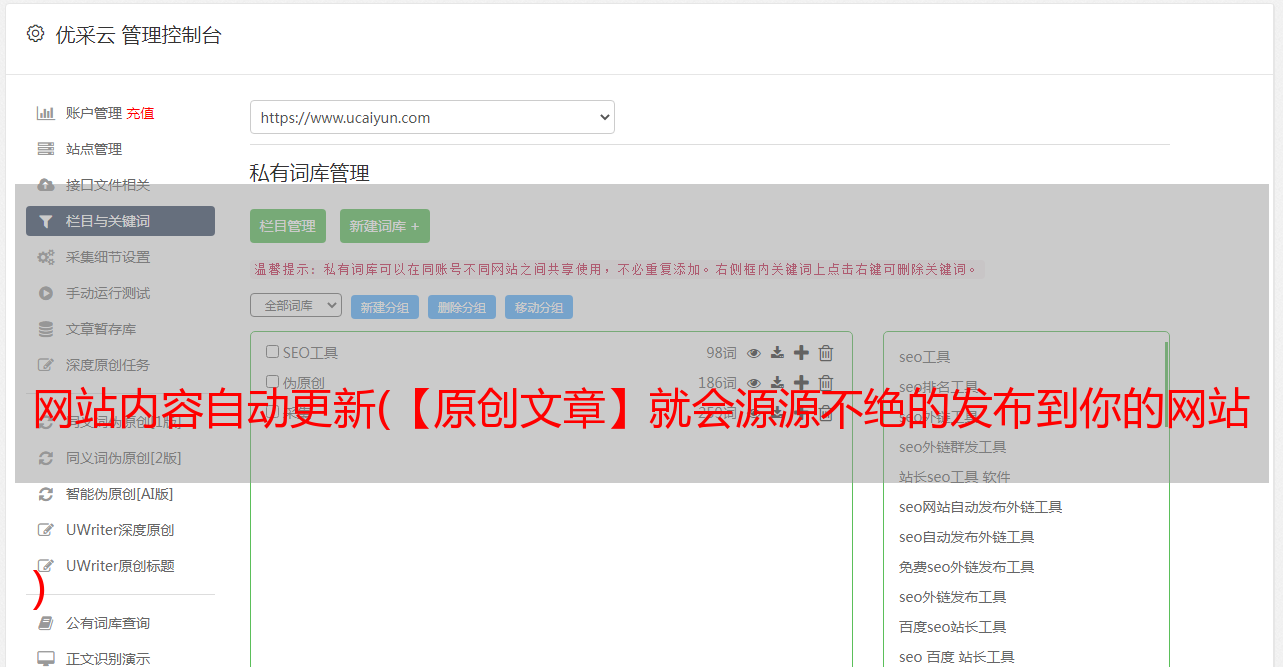Open 公有词库查询 in the sidebar
The height and width of the screenshot is (667, 1283).
click(x=108, y=623)
